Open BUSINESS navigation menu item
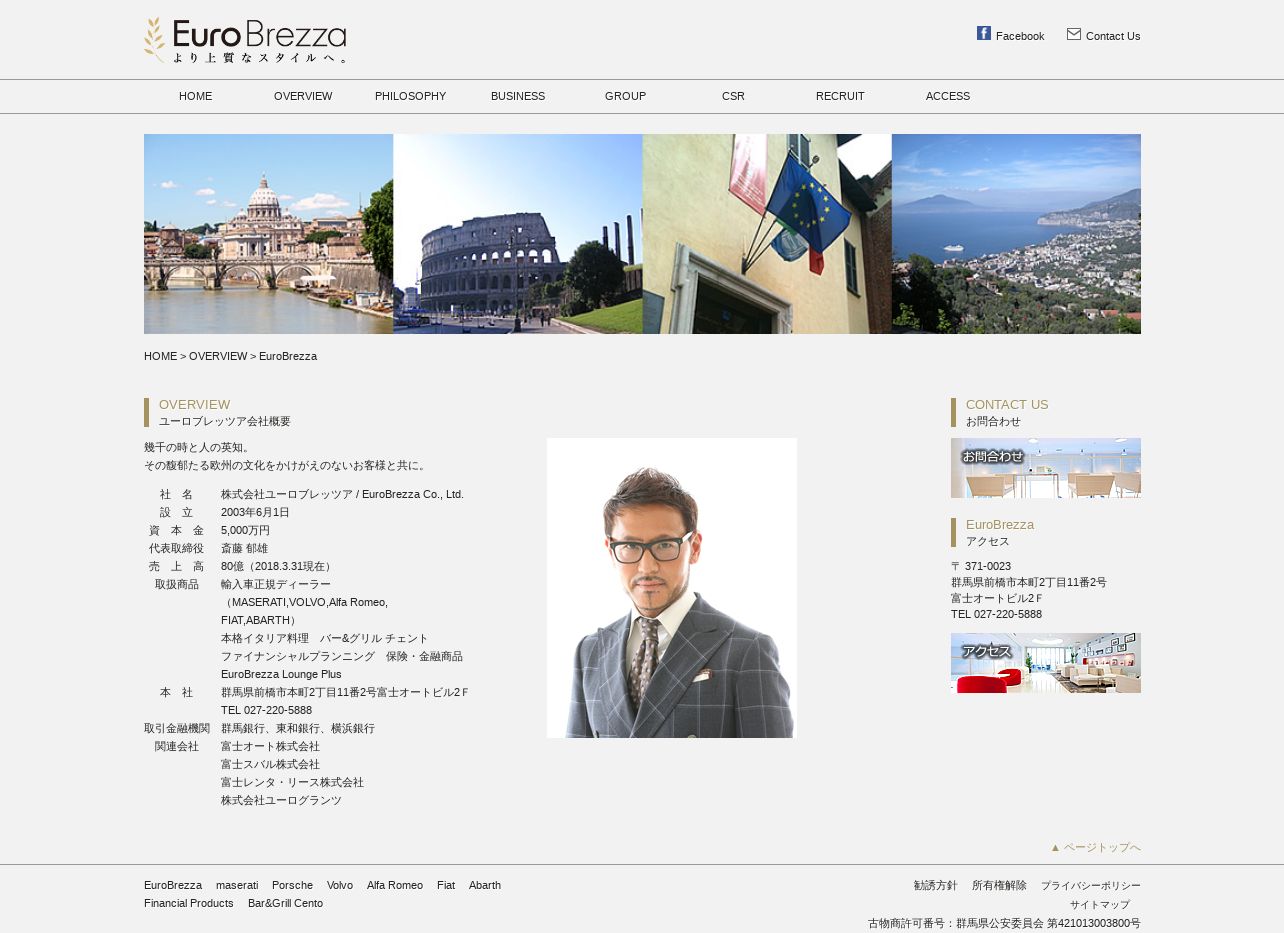Image resolution: width=1284 pixels, height=933 pixels. point(518,96)
